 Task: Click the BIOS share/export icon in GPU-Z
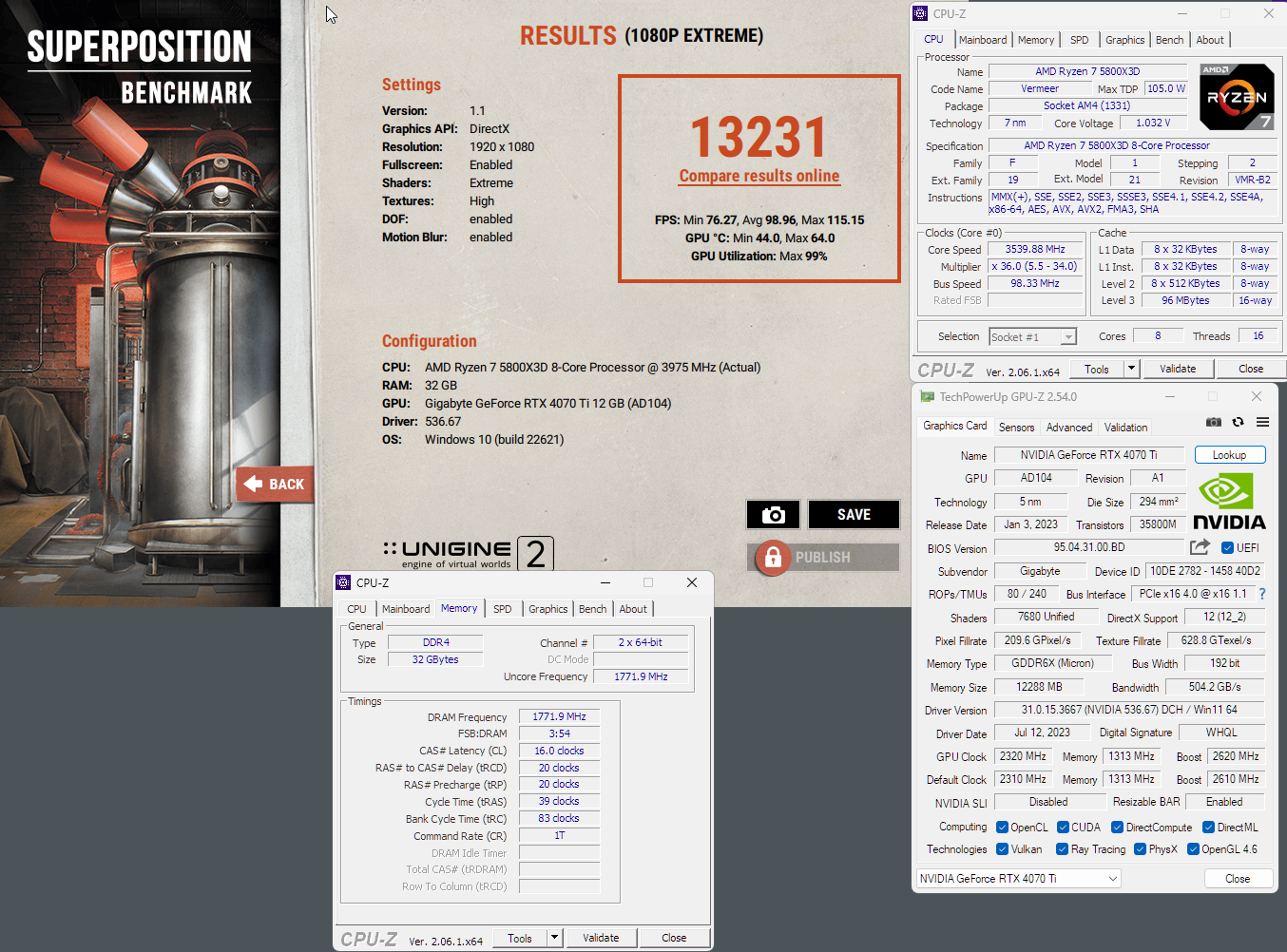pos(1200,547)
